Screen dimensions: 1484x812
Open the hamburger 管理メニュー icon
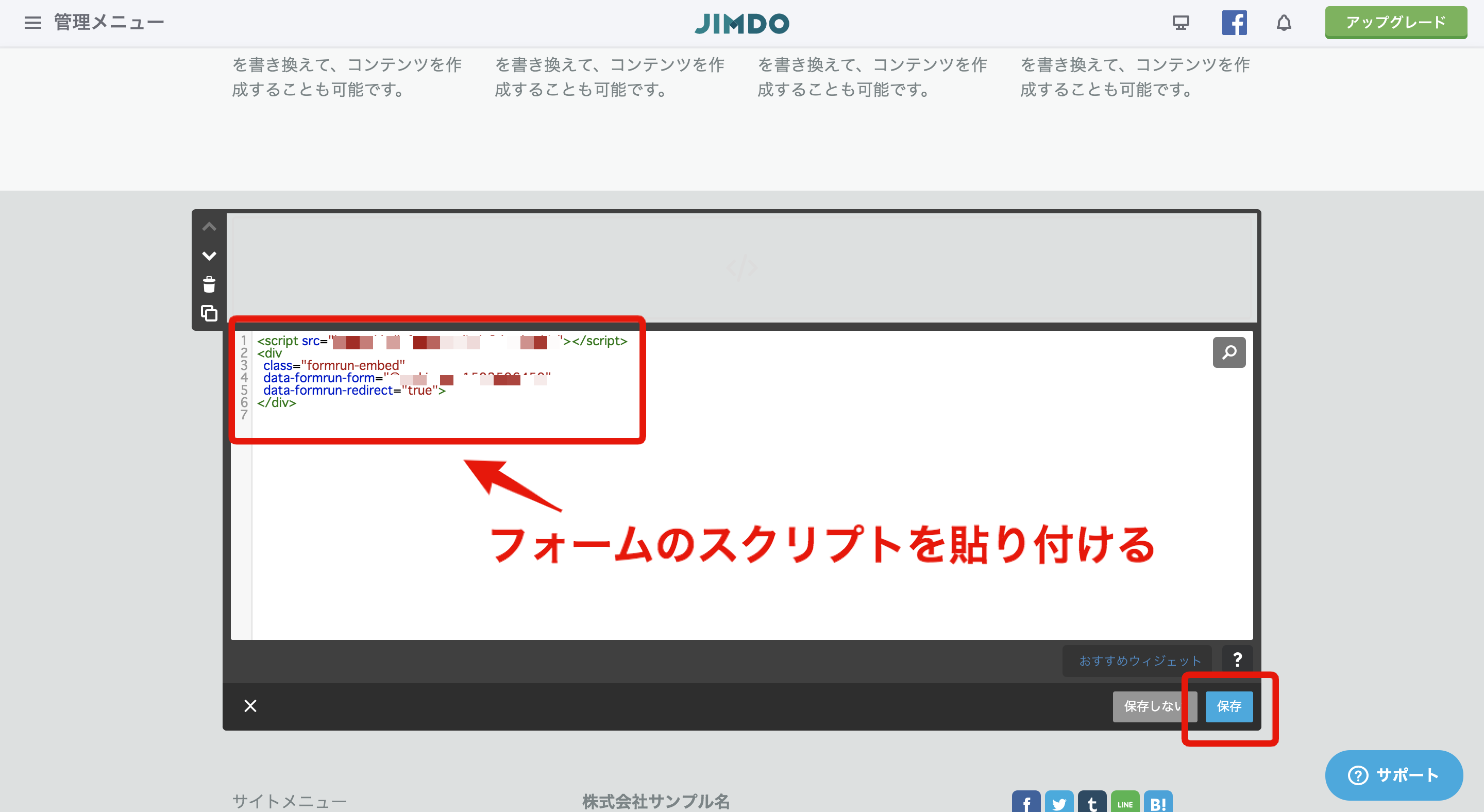pyautogui.click(x=33, y=23)
